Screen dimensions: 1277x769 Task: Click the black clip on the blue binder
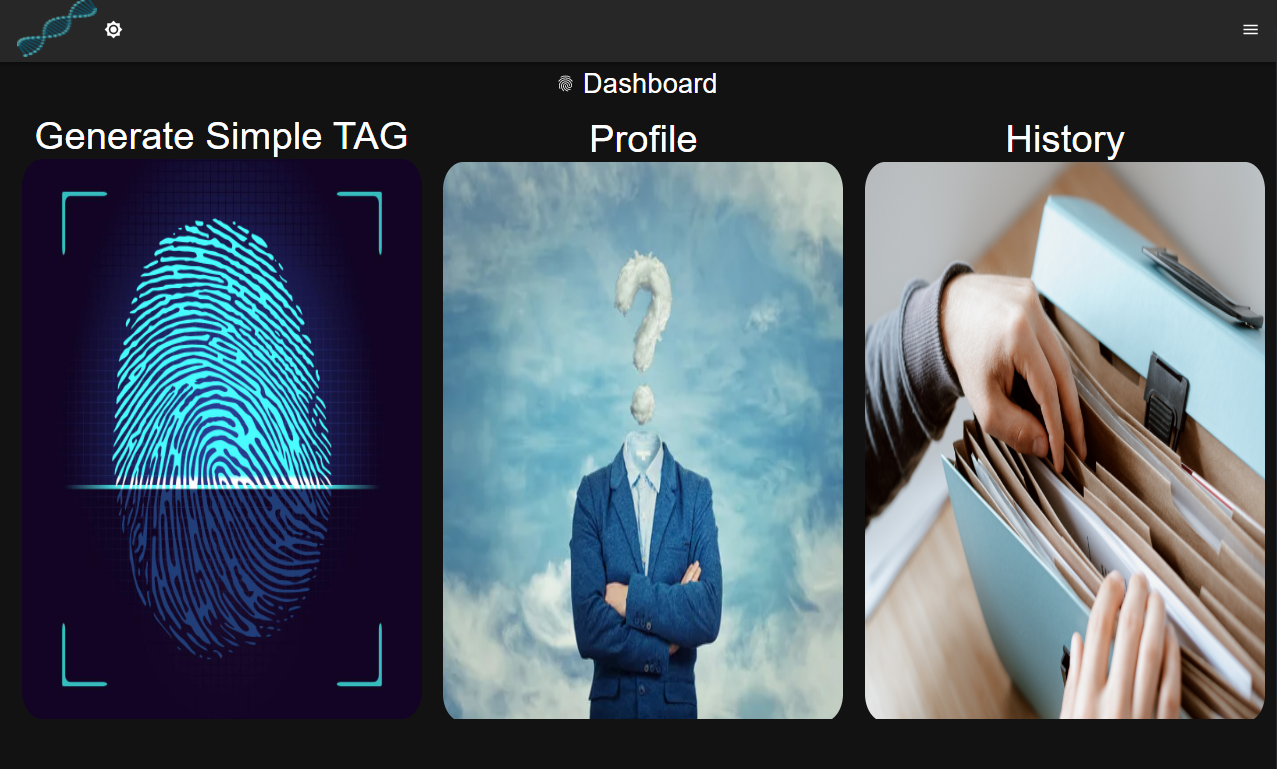click(x=1166, y=399)
